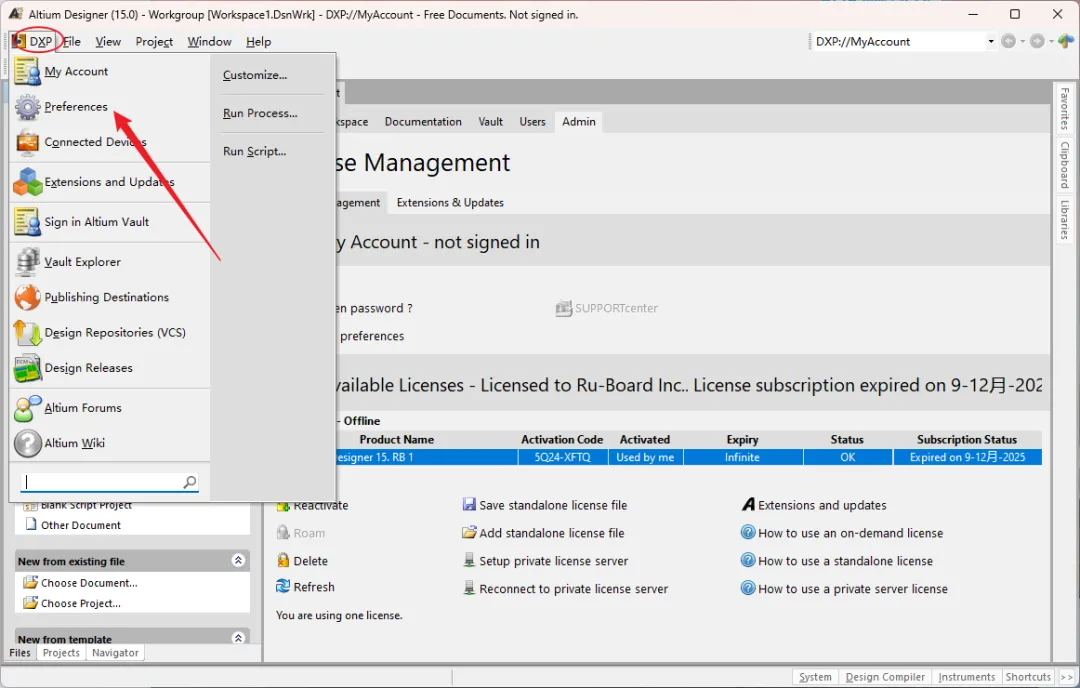Open the forward button history dropdown arrow

click(1051, 41)
